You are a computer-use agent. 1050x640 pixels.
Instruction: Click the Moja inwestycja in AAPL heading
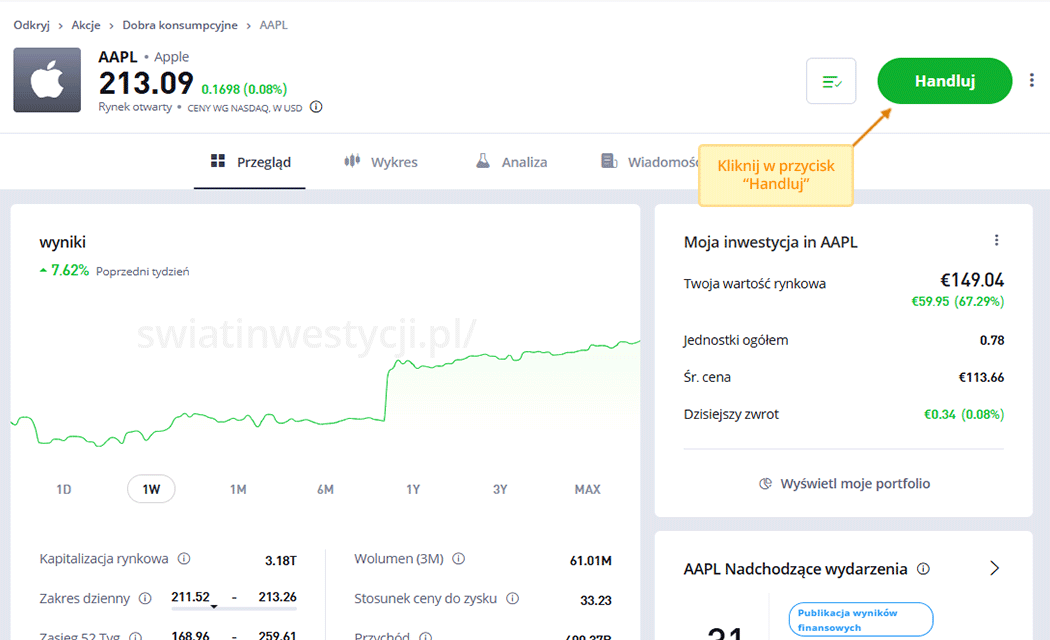click(771, 242)
